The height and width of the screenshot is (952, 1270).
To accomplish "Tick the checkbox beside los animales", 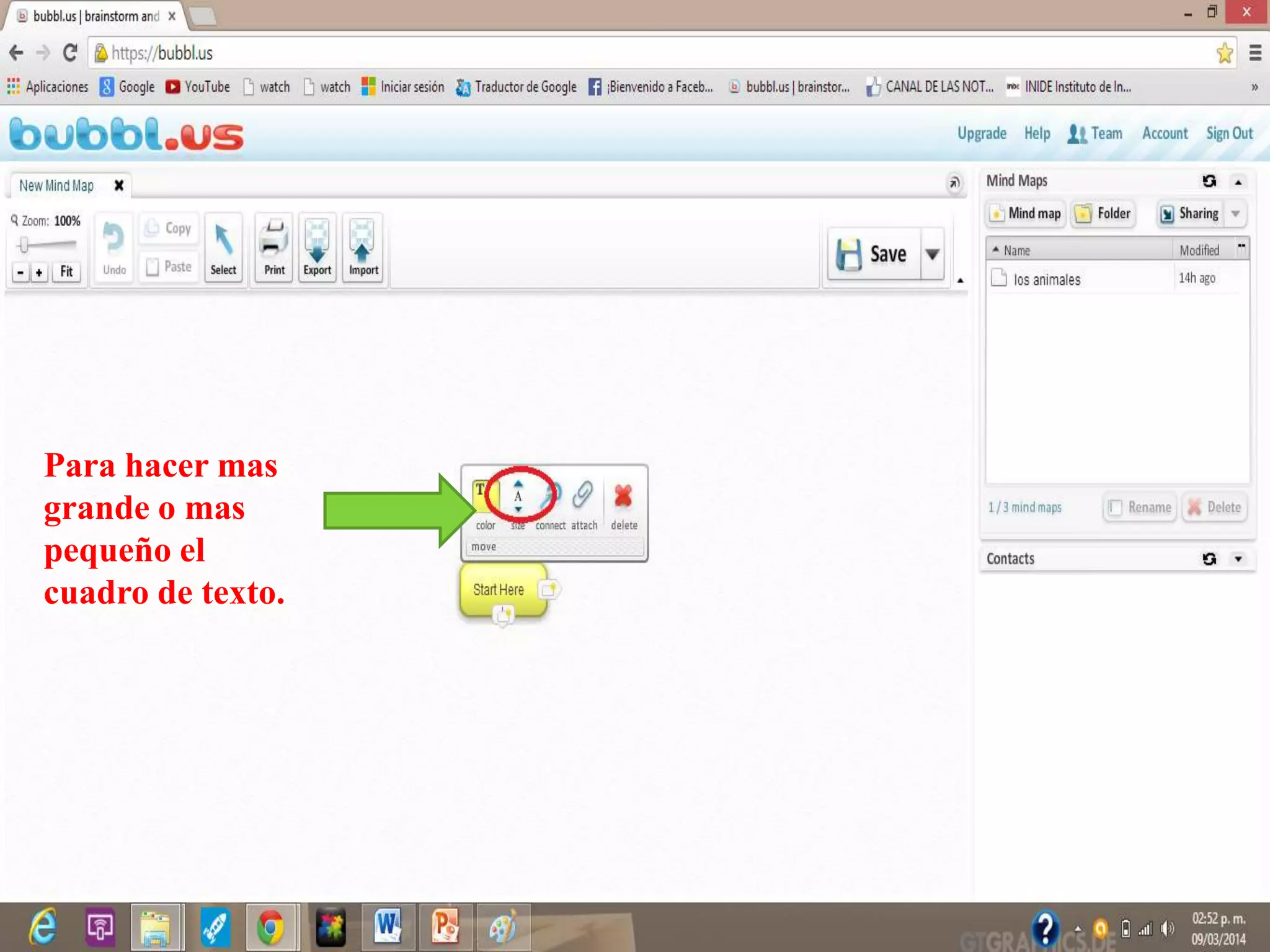I will click(998, 278).
